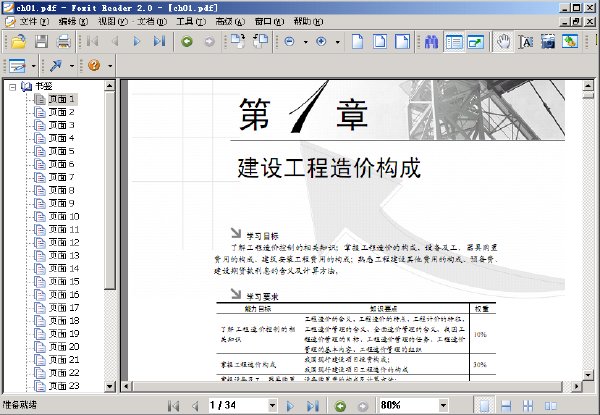Image resolution: width=600 pixels, height=415 pixels.
Task: Click document vertical scrollbar down arrow
Action: [588, 375]
